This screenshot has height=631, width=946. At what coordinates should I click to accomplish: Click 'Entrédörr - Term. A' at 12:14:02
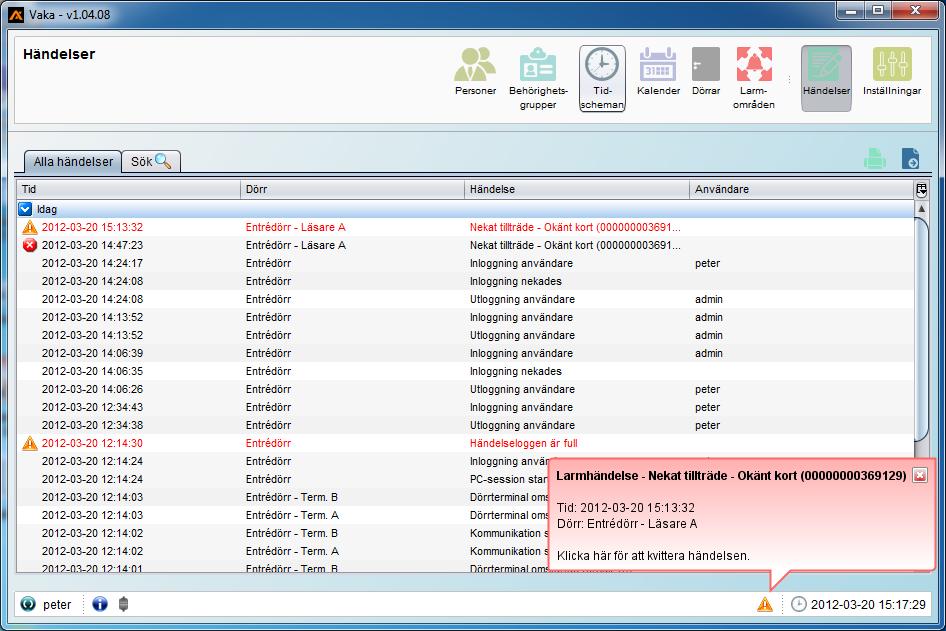click(292, 551)
